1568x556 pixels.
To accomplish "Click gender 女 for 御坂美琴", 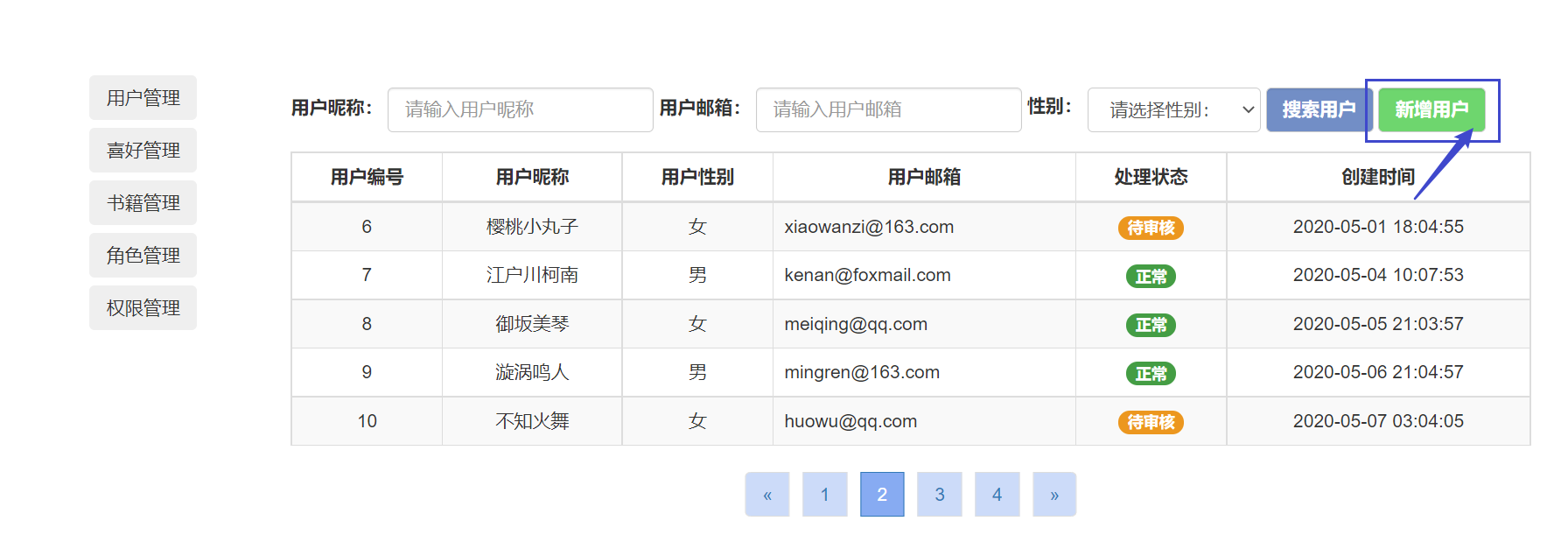I will pos(697,324).
